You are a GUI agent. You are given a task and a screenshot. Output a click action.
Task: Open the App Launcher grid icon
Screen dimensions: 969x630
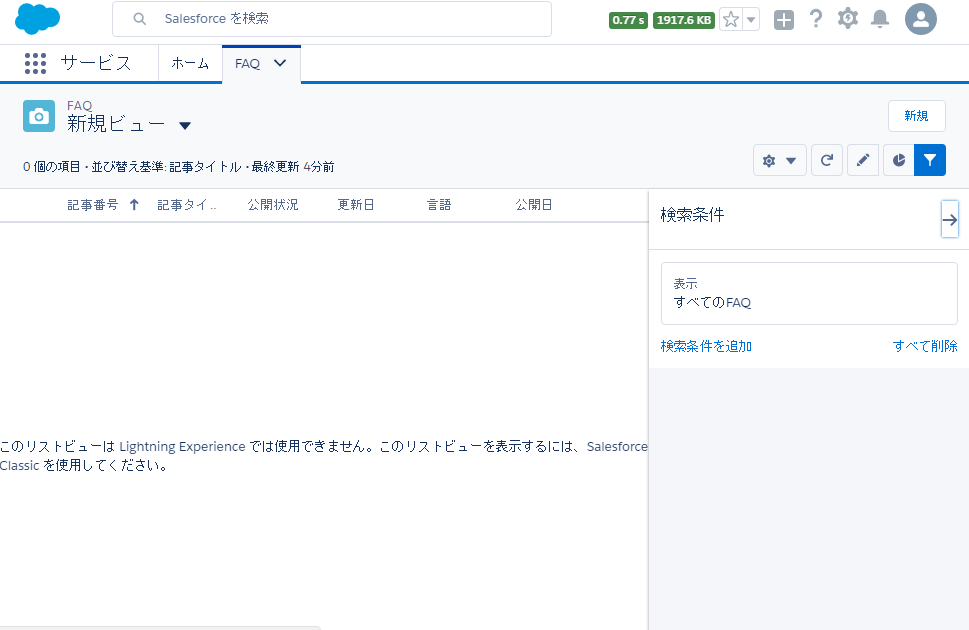click(x=35, y=64)
